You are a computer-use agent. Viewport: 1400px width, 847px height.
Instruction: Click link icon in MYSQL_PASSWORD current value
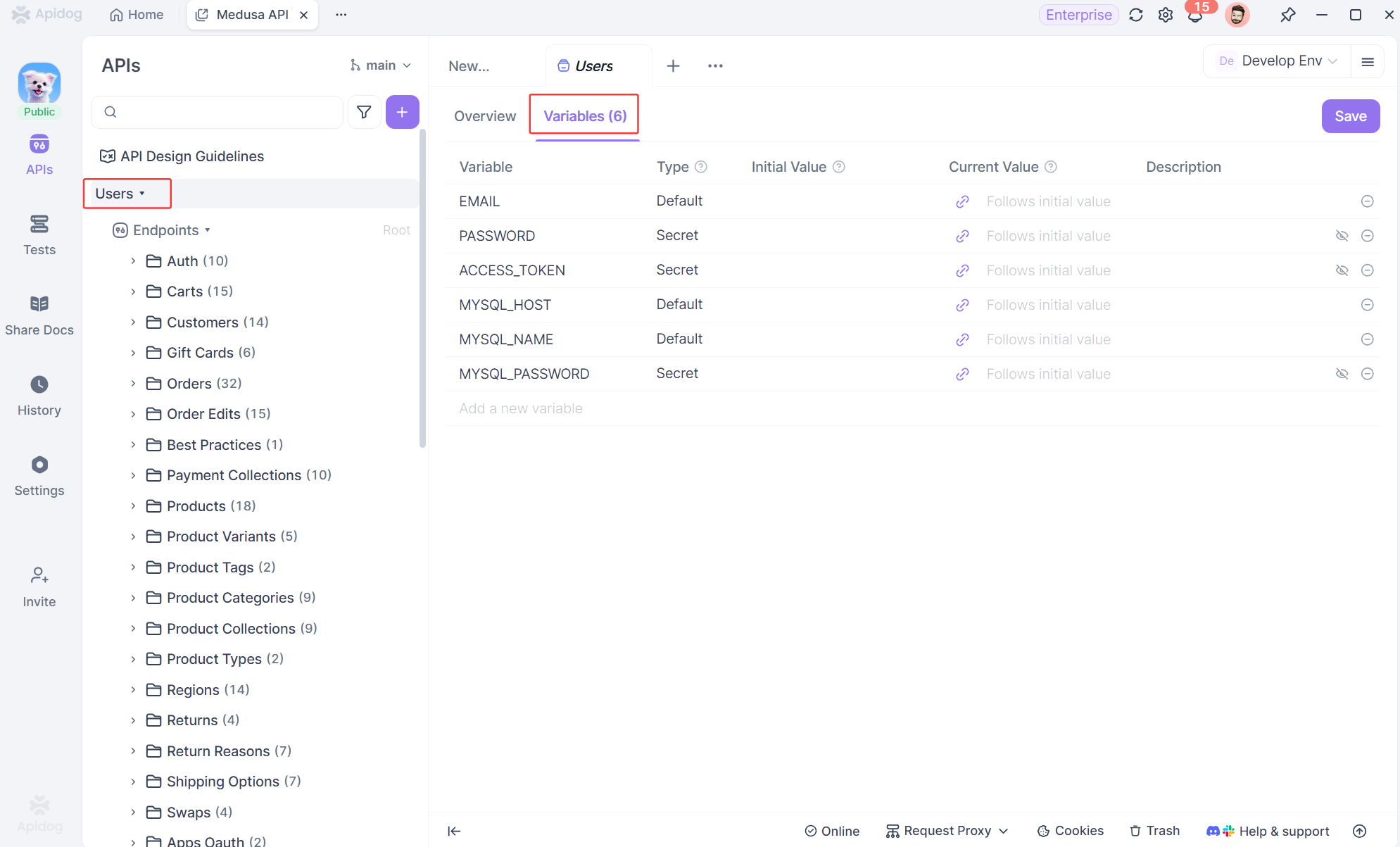click(x=962, y=374)
